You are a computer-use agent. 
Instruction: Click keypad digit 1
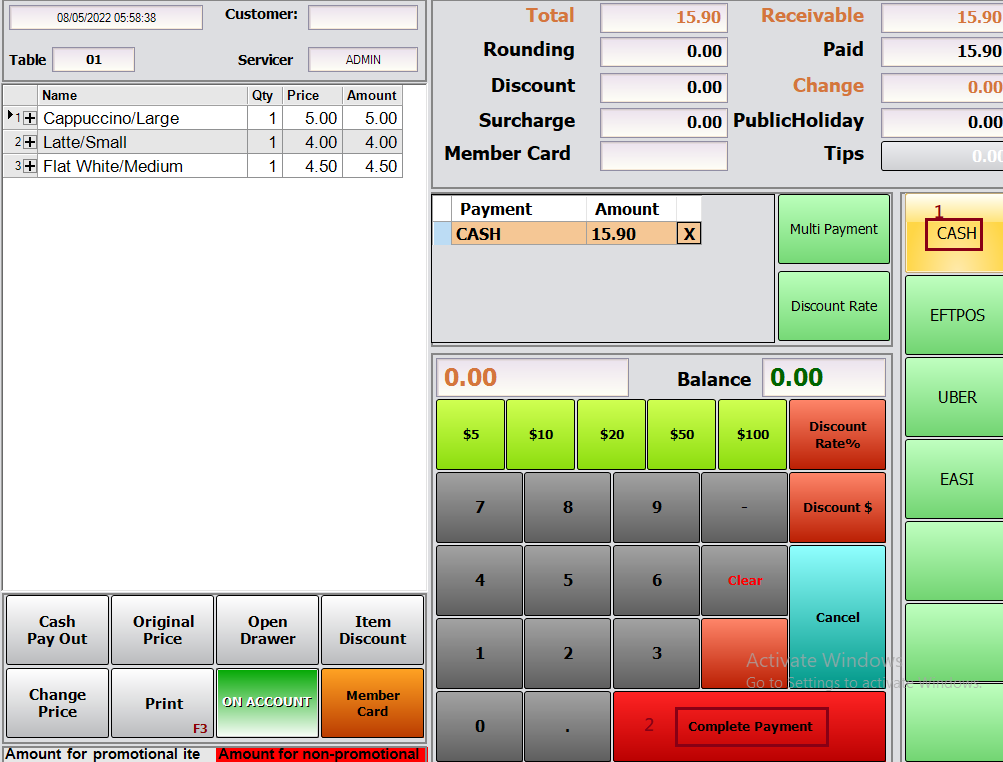tap(480, 653)
